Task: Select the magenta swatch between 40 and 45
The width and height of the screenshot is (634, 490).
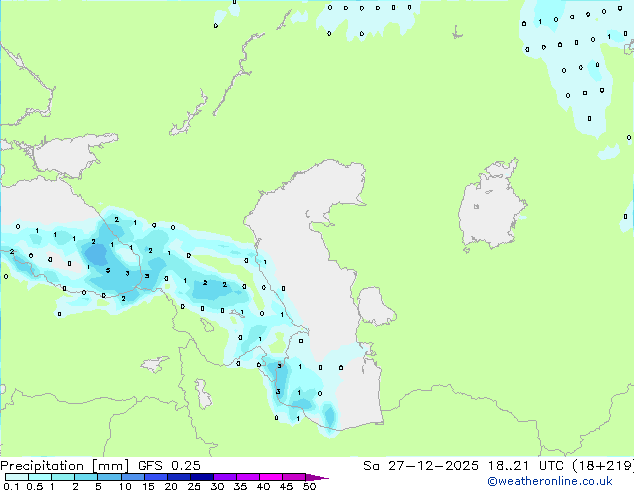Action: click(271, 477)
